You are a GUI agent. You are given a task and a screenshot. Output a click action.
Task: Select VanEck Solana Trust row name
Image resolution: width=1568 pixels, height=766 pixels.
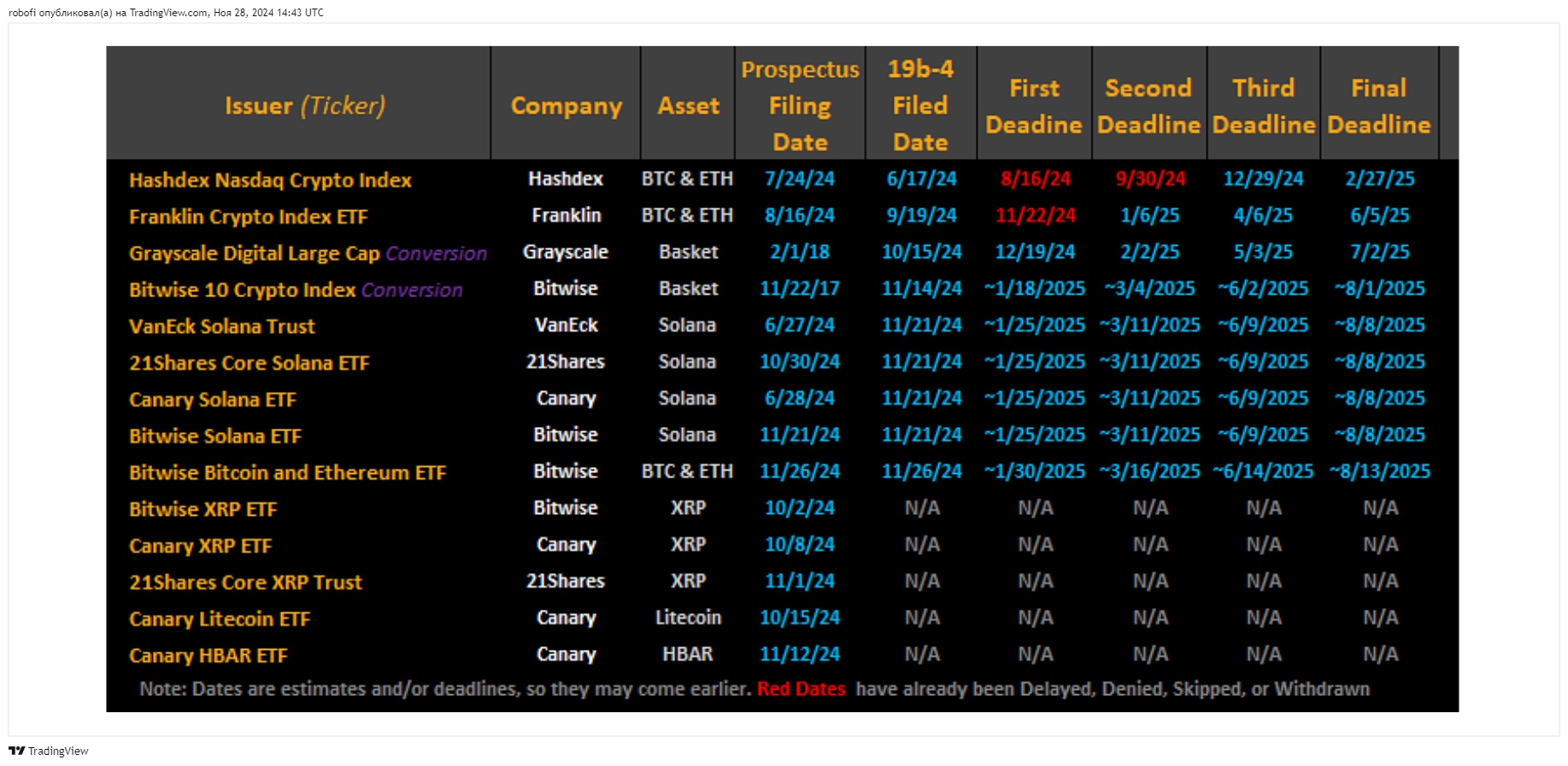[x=222, y=326]
